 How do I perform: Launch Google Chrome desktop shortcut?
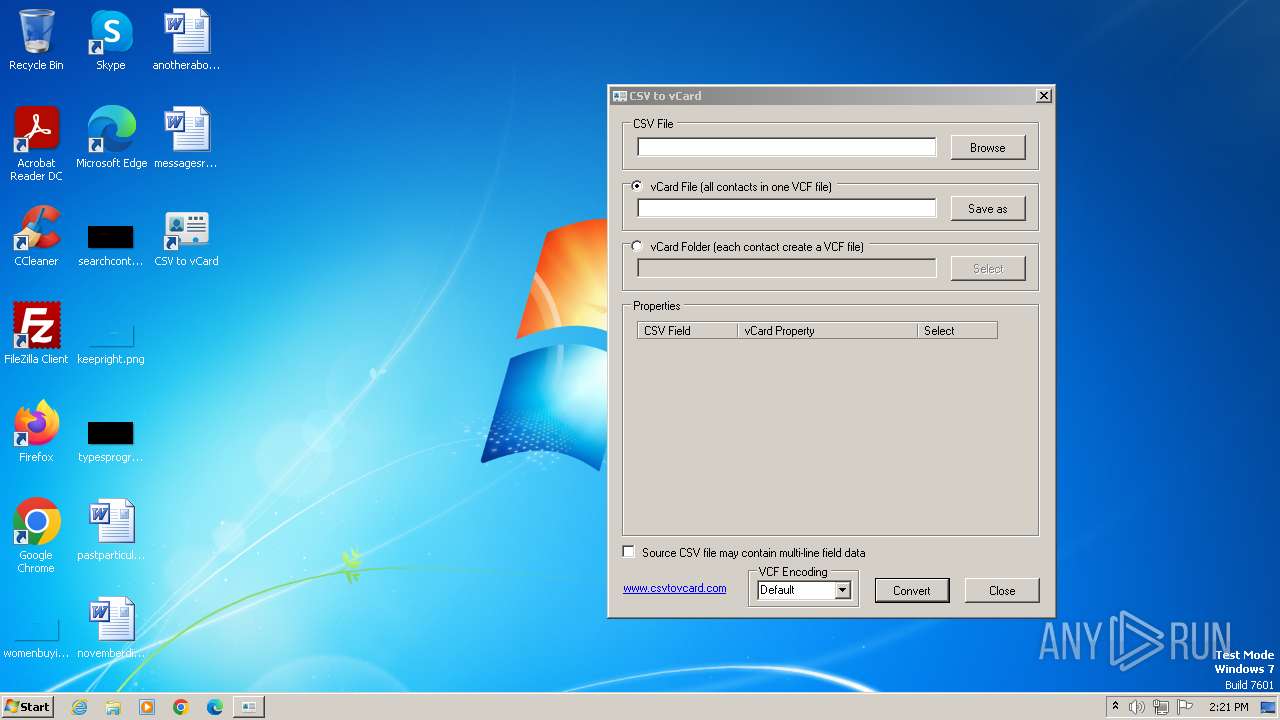36,535
